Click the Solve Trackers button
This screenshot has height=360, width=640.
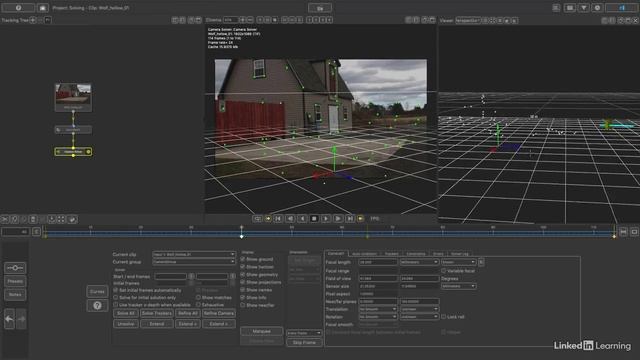[157, 313]
